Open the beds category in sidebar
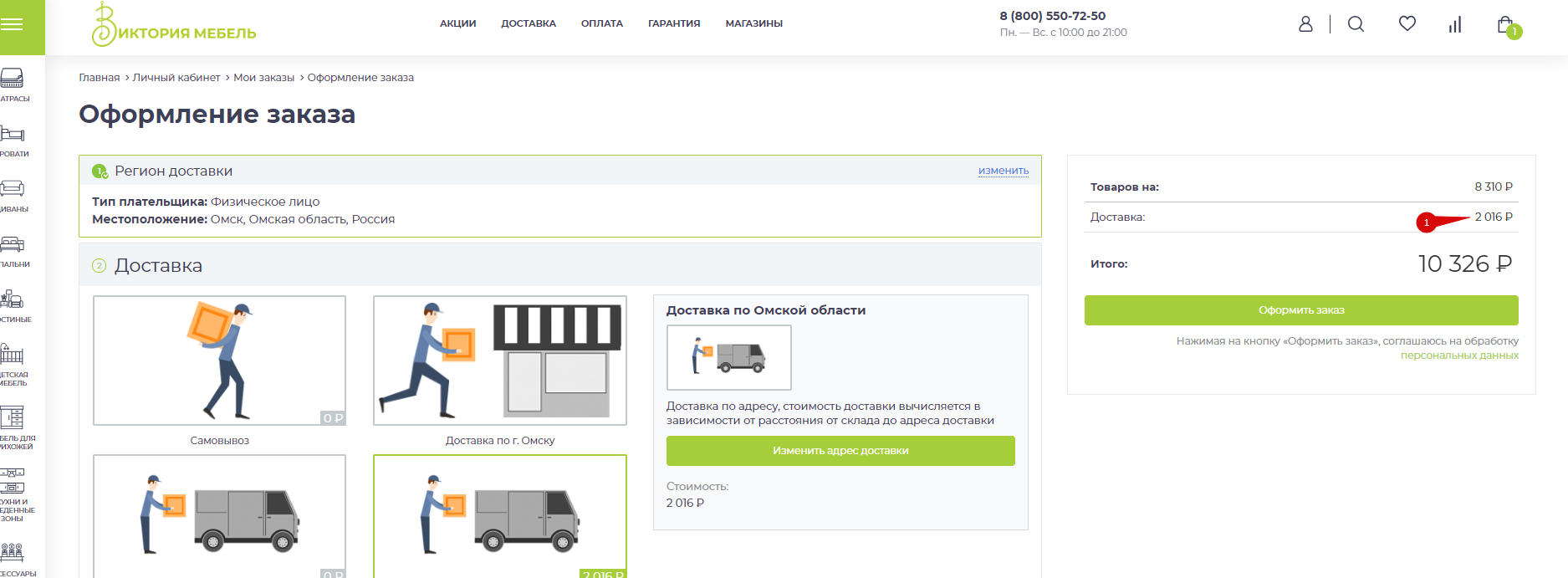The image size is (1568, 578). pyautogui.click(x=13, y=140)
